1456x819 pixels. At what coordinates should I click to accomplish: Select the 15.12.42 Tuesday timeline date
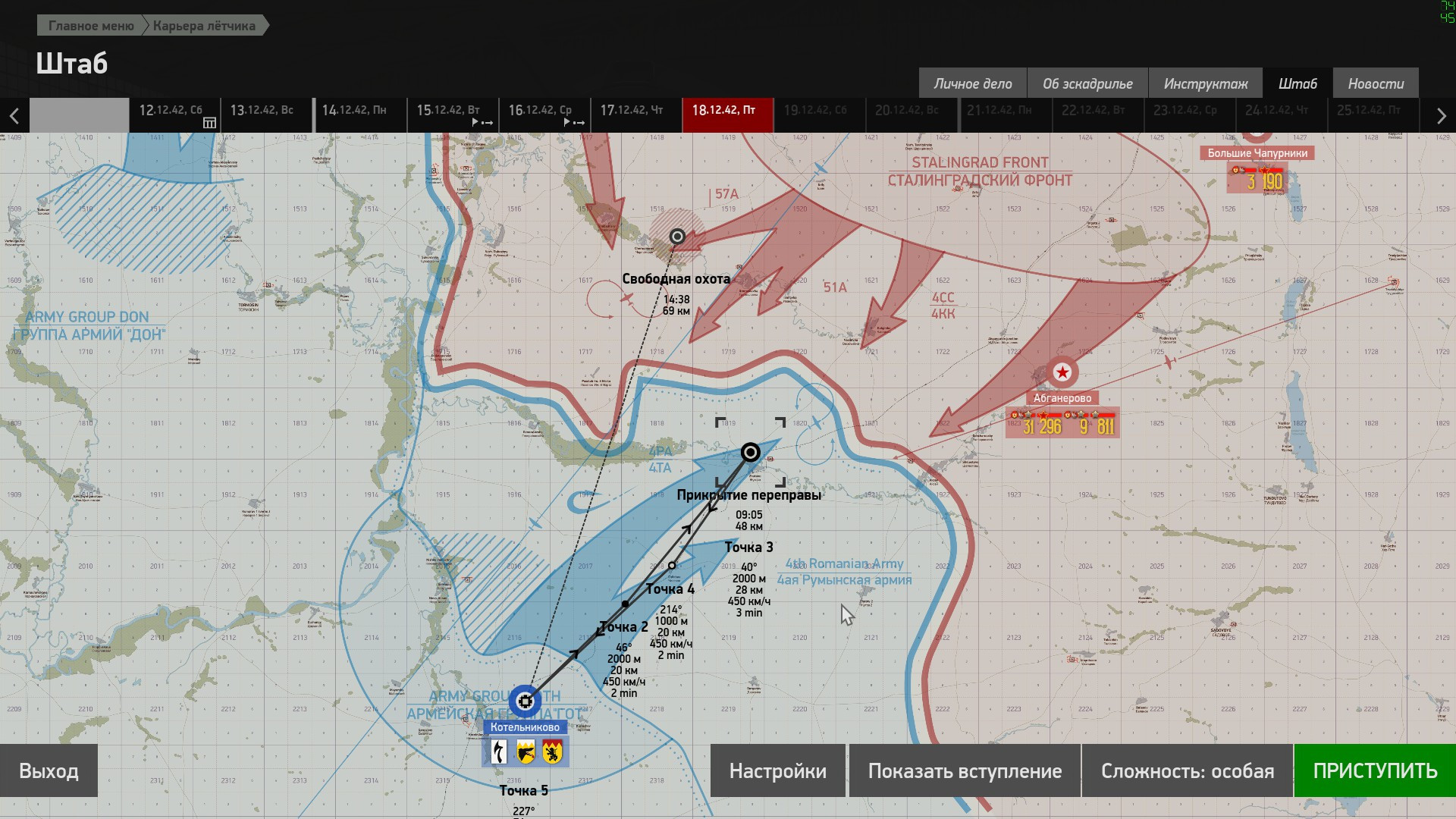453,115
